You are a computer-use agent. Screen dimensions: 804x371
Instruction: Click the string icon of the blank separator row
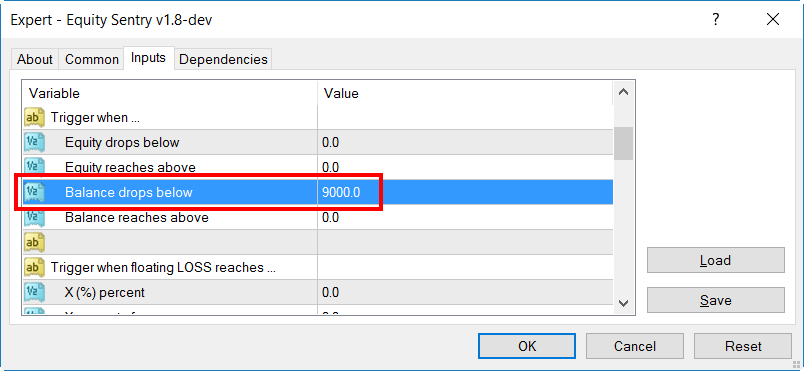[x=34, y=242]
